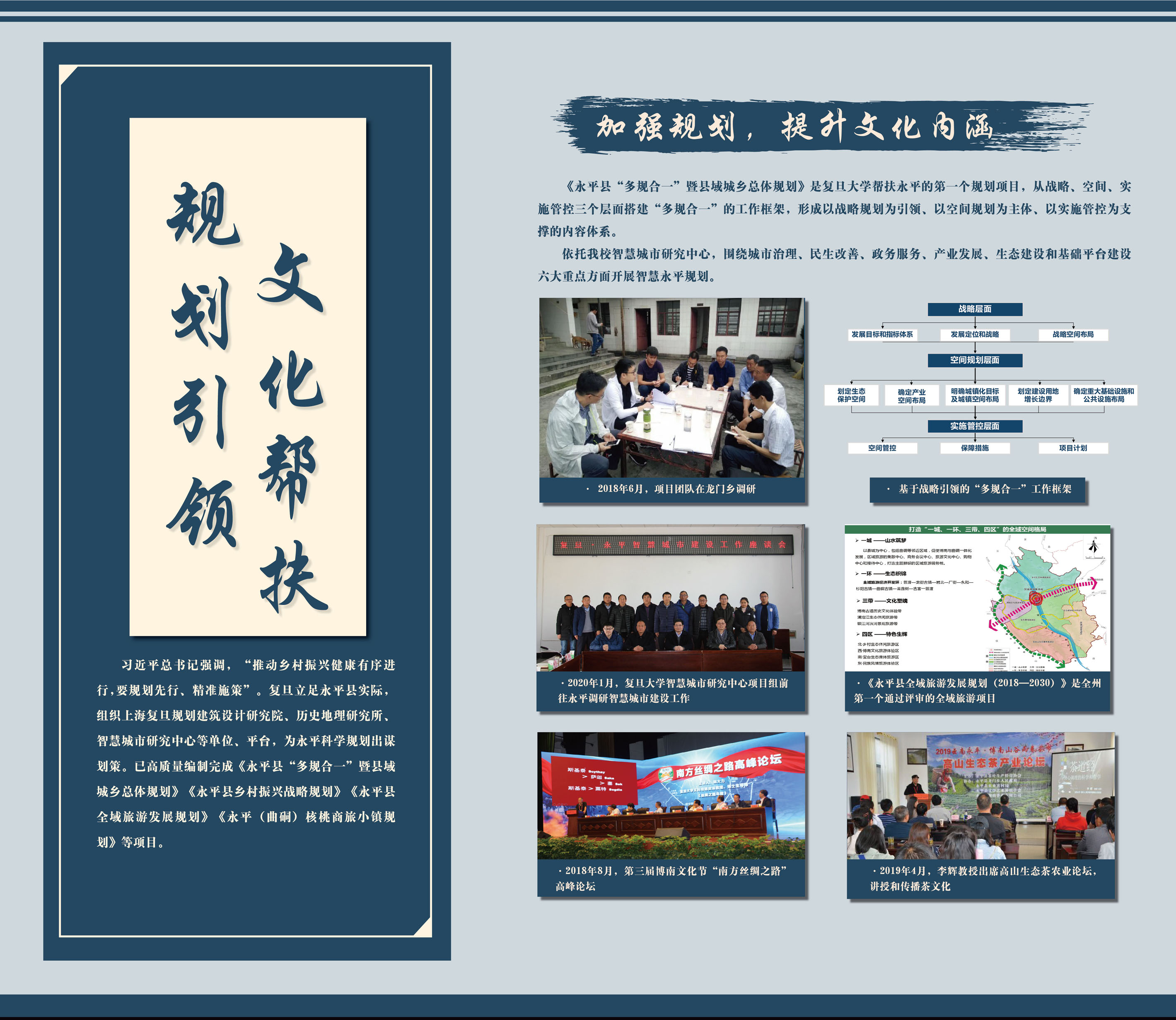Click the 划定生态保护空间 flowchart node
The image size is (1176, 1020).
[x=851, y=395]
